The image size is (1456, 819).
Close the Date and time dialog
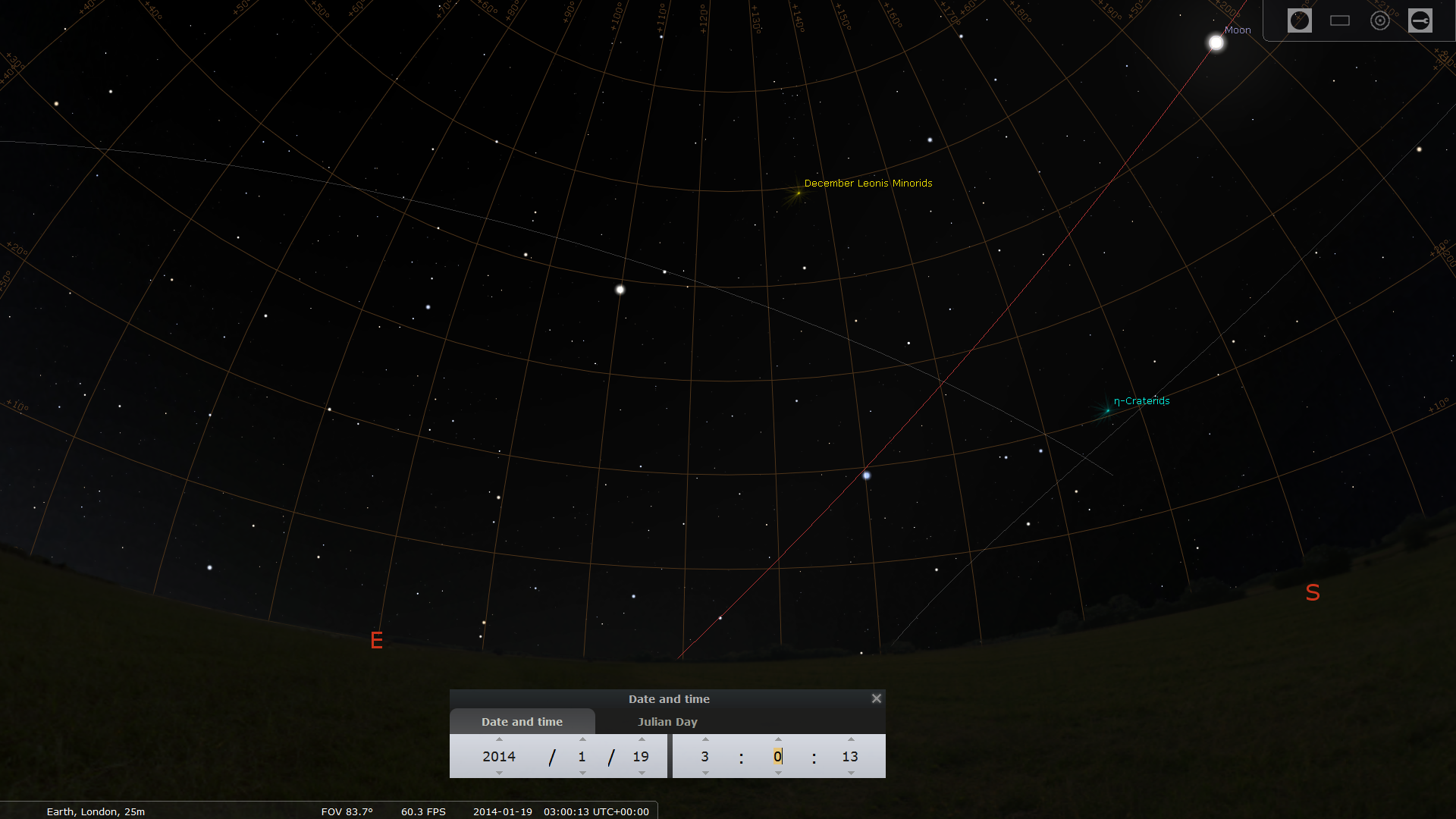pos(876,698)
